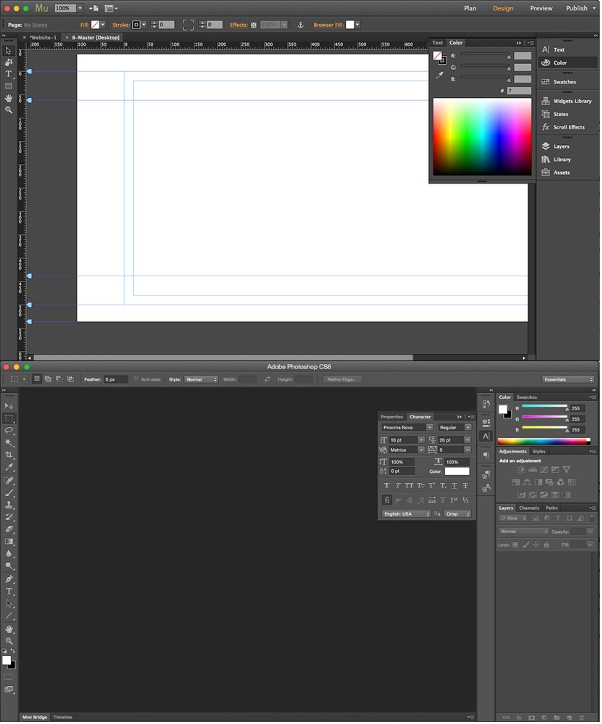602x724 pixels.
Task: Click Muse horizontal scrollbar
Action: 223,358
